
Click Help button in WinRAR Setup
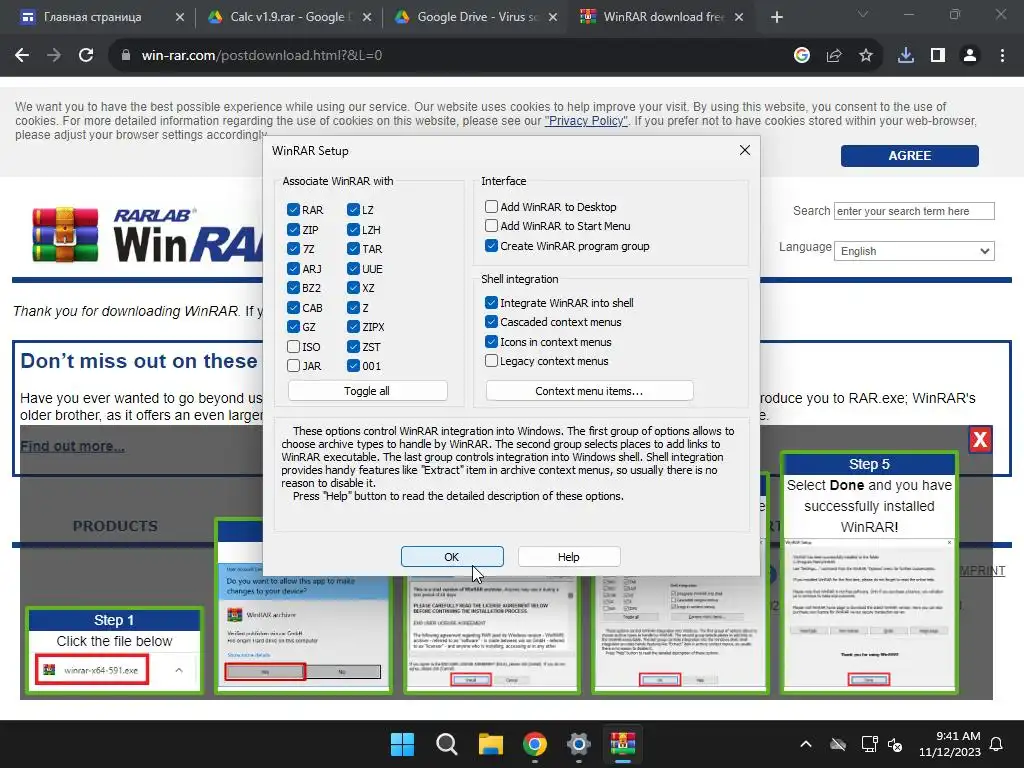[569, 556]
